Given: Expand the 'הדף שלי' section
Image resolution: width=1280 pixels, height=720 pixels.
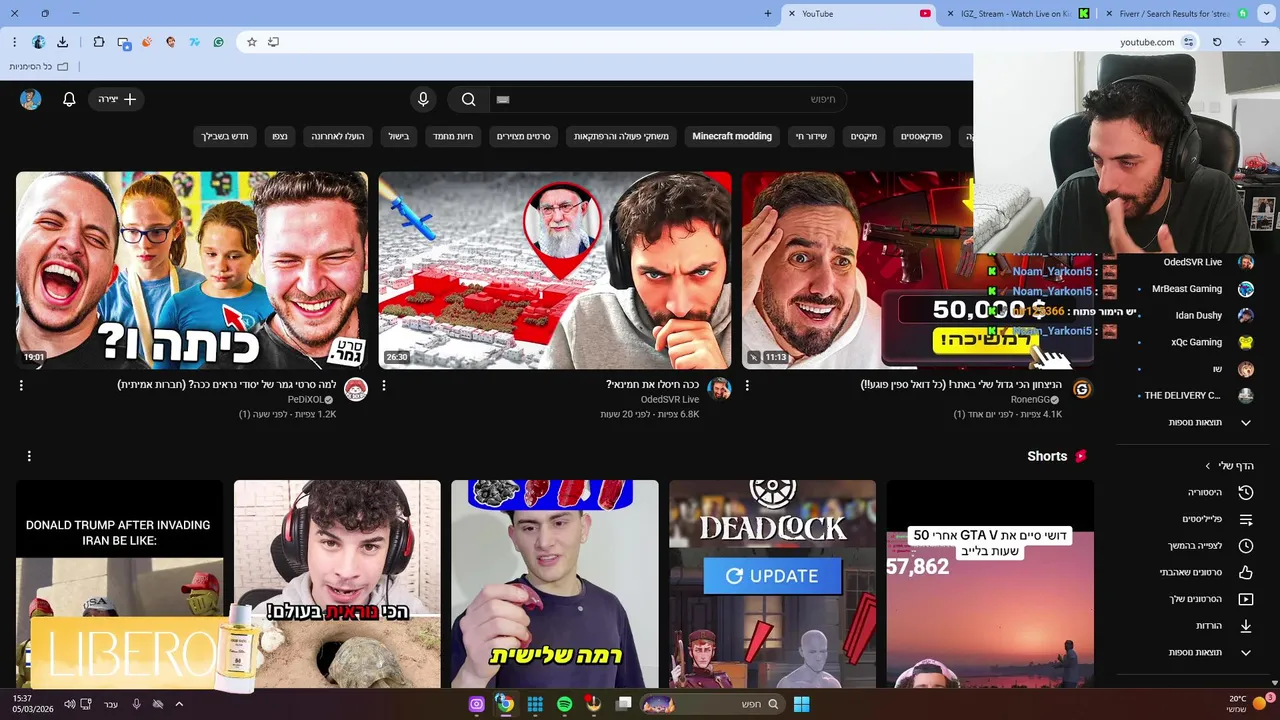Looking at the screenshot, I should click(1228, 466).
